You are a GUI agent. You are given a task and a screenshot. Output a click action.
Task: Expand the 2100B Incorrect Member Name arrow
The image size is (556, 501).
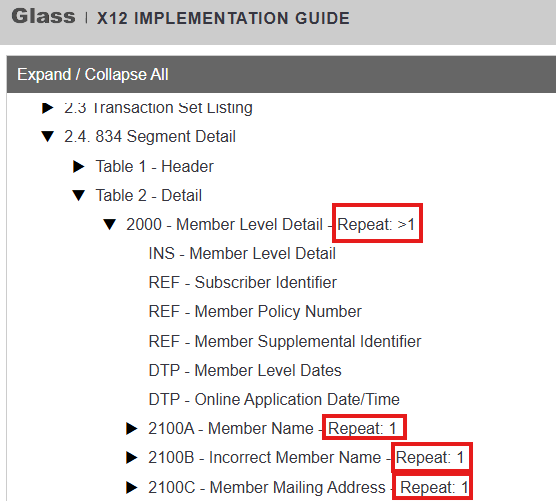point(132,457)
